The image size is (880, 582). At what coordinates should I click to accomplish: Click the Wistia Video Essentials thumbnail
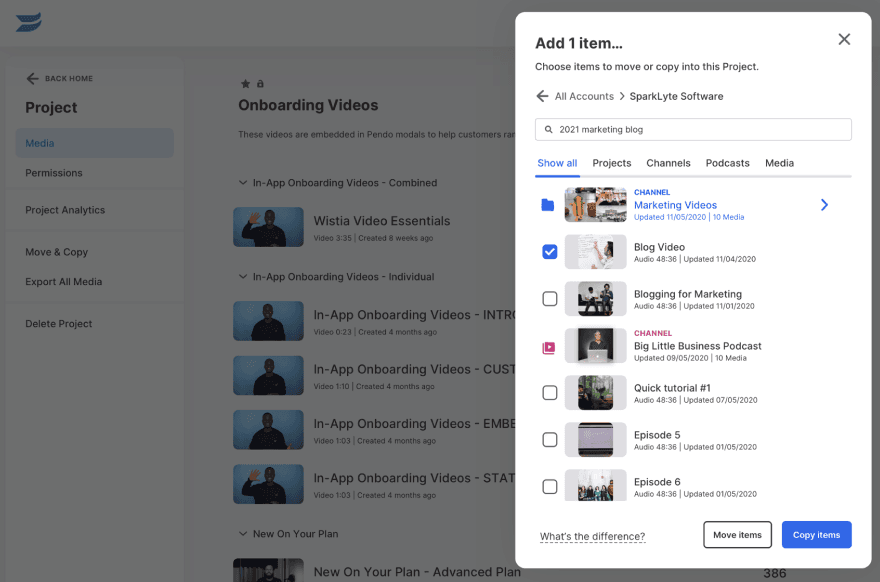coord(268,227)
